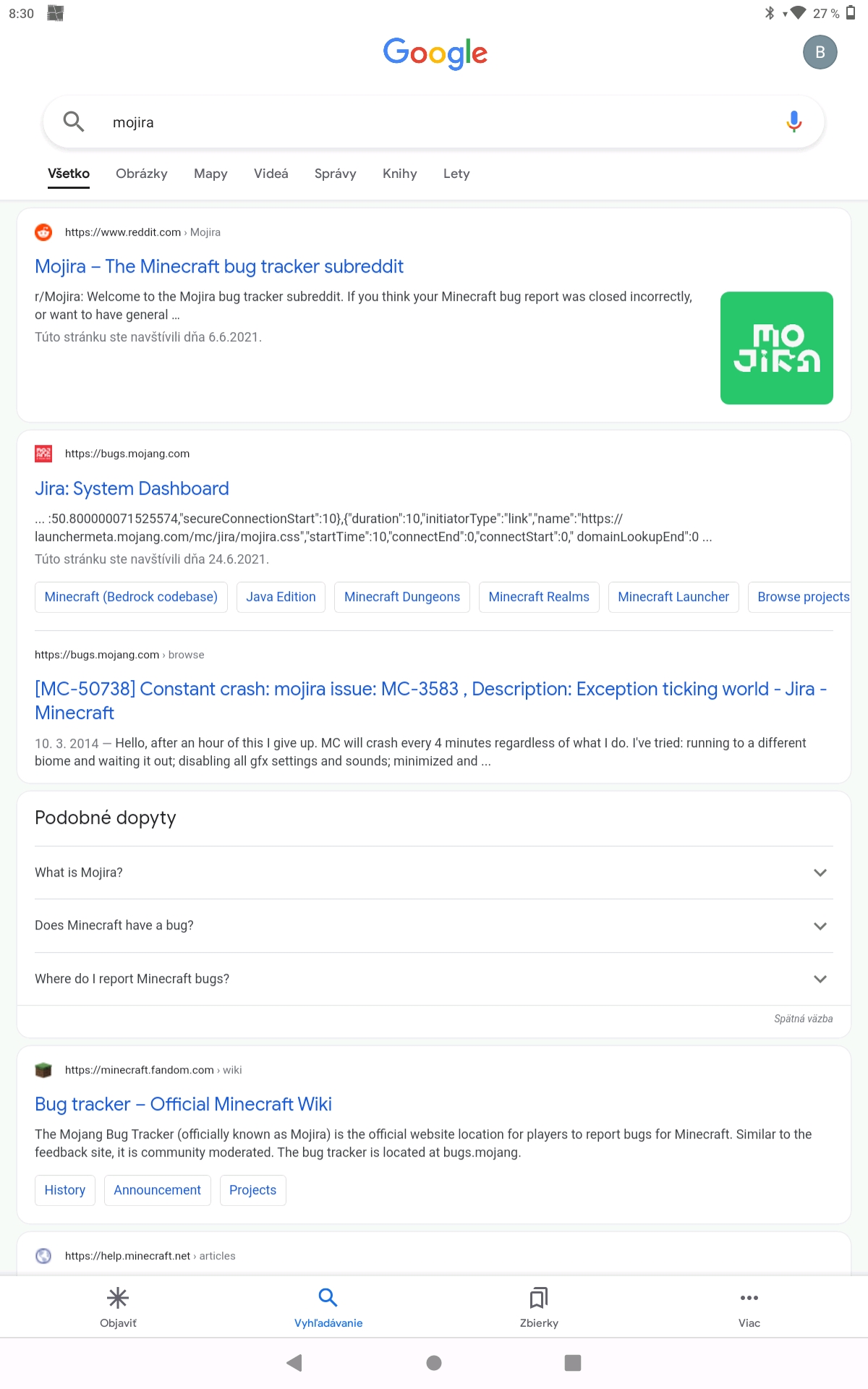The height and width of the screenshot is (1389, 868).
Task: Switch to the Lety tab
Action: coord(456,174)
